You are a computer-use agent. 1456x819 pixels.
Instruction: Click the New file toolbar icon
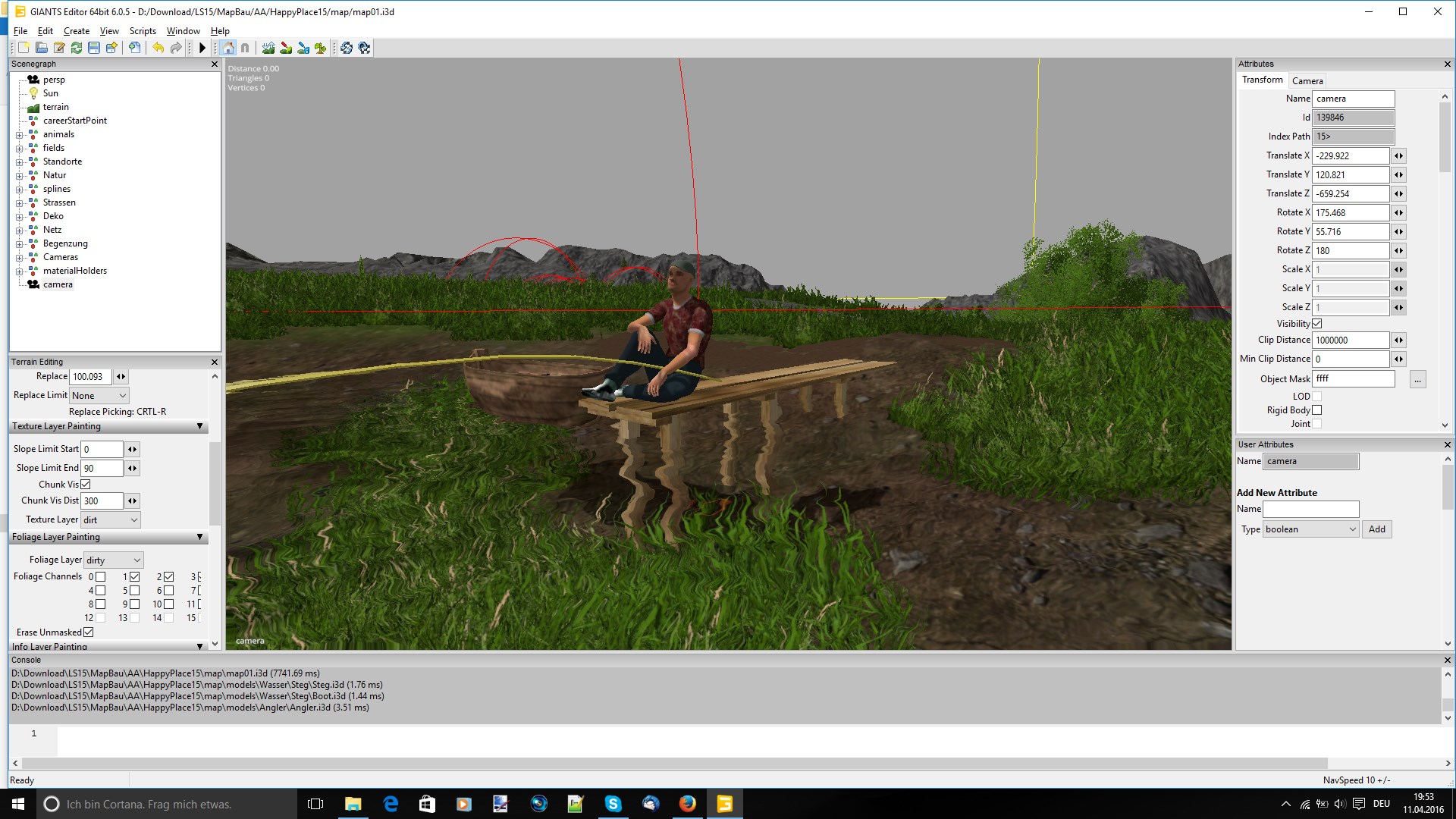[x=24, y=48]
